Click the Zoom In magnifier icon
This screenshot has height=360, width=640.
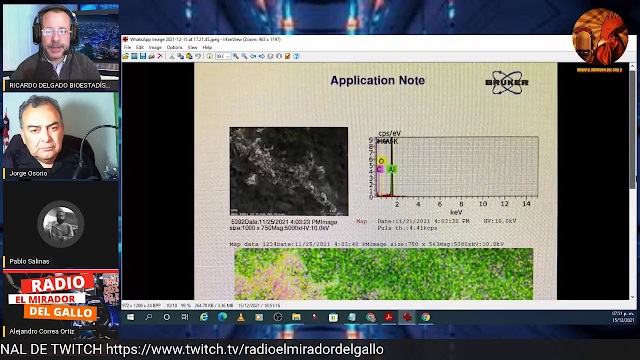[x=236, y=56]
